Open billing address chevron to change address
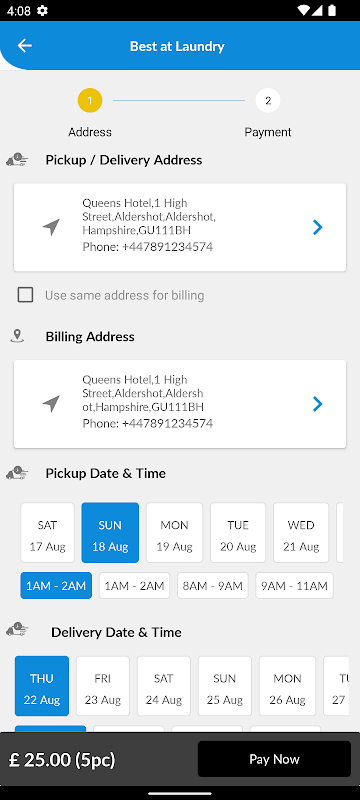The width and height of the screenshot is (360, 800). click(x=317, y=404)
